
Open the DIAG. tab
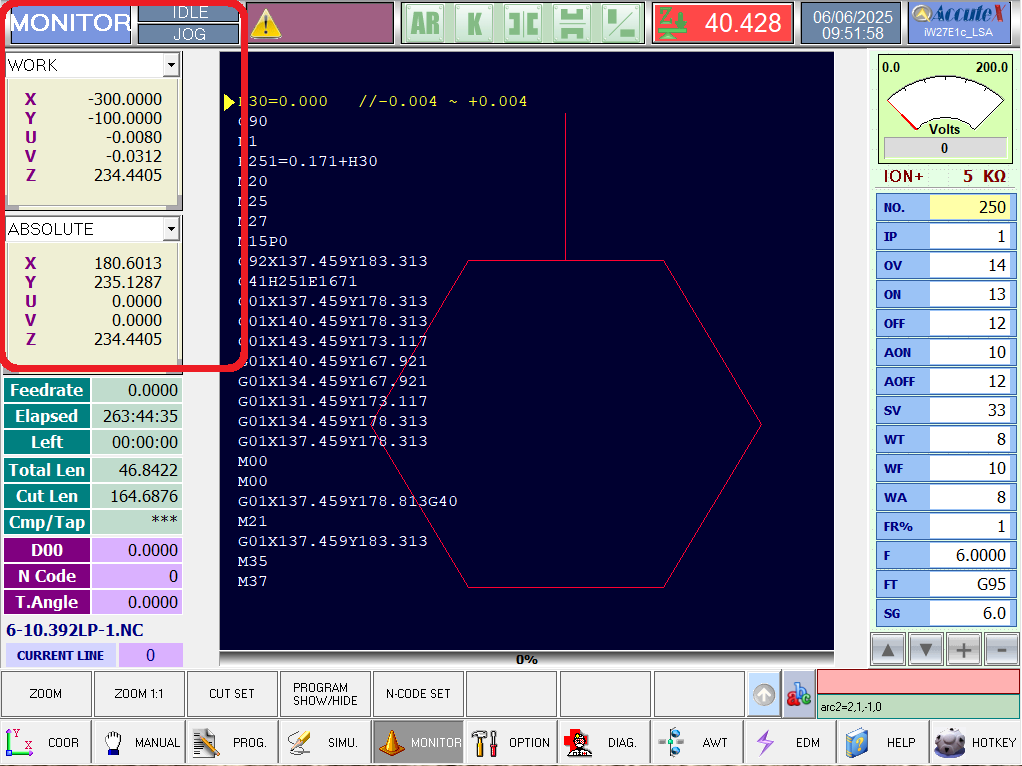pyautogui.click(x=605, y=743)
